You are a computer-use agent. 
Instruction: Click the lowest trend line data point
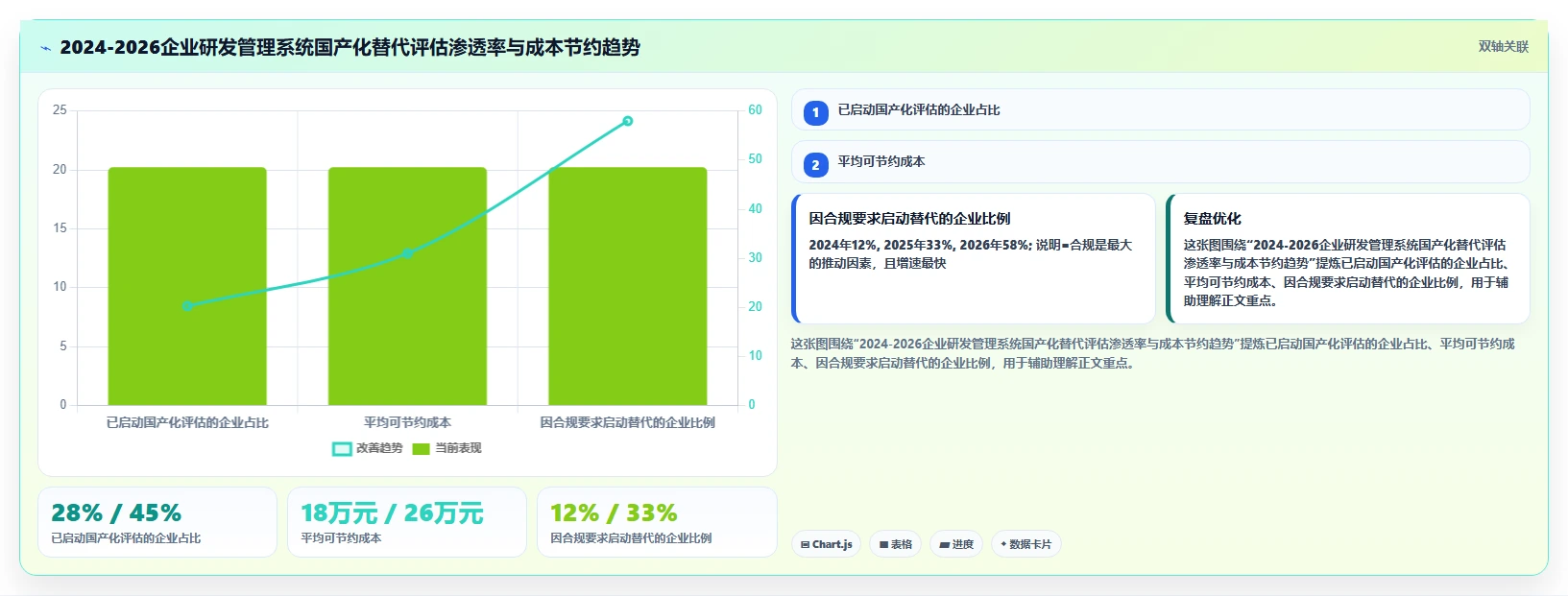pos(187,306)
